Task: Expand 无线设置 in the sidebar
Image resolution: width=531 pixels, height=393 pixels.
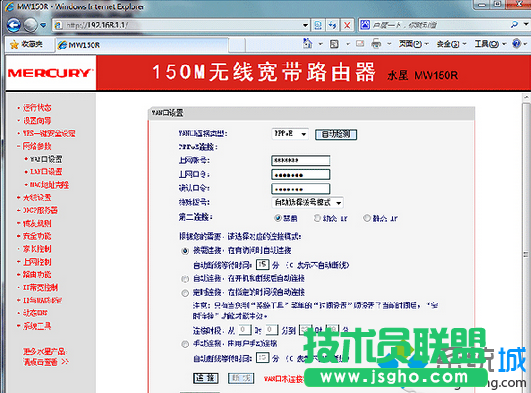Action: (37, 198)
